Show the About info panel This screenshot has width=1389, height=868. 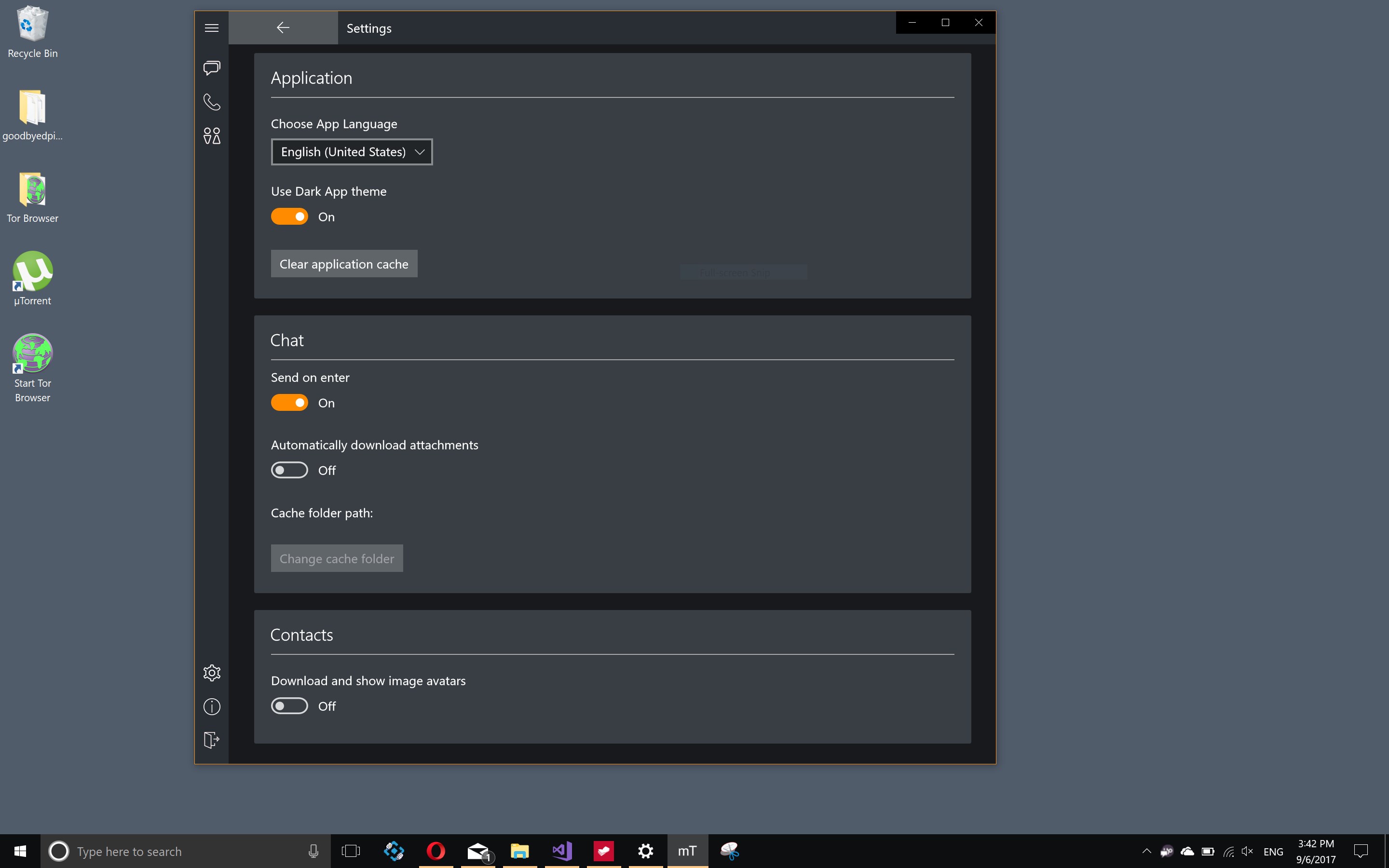[212, 706]
